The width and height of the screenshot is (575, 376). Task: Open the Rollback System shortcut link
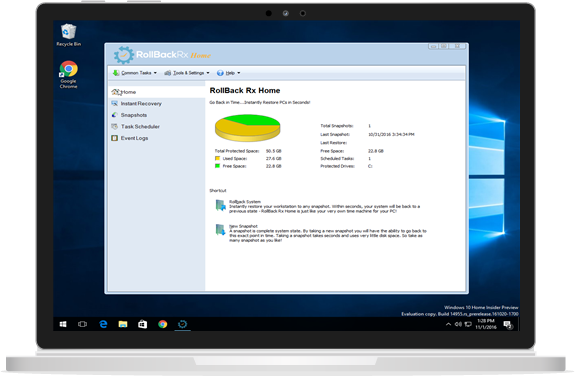pos(245,202)
